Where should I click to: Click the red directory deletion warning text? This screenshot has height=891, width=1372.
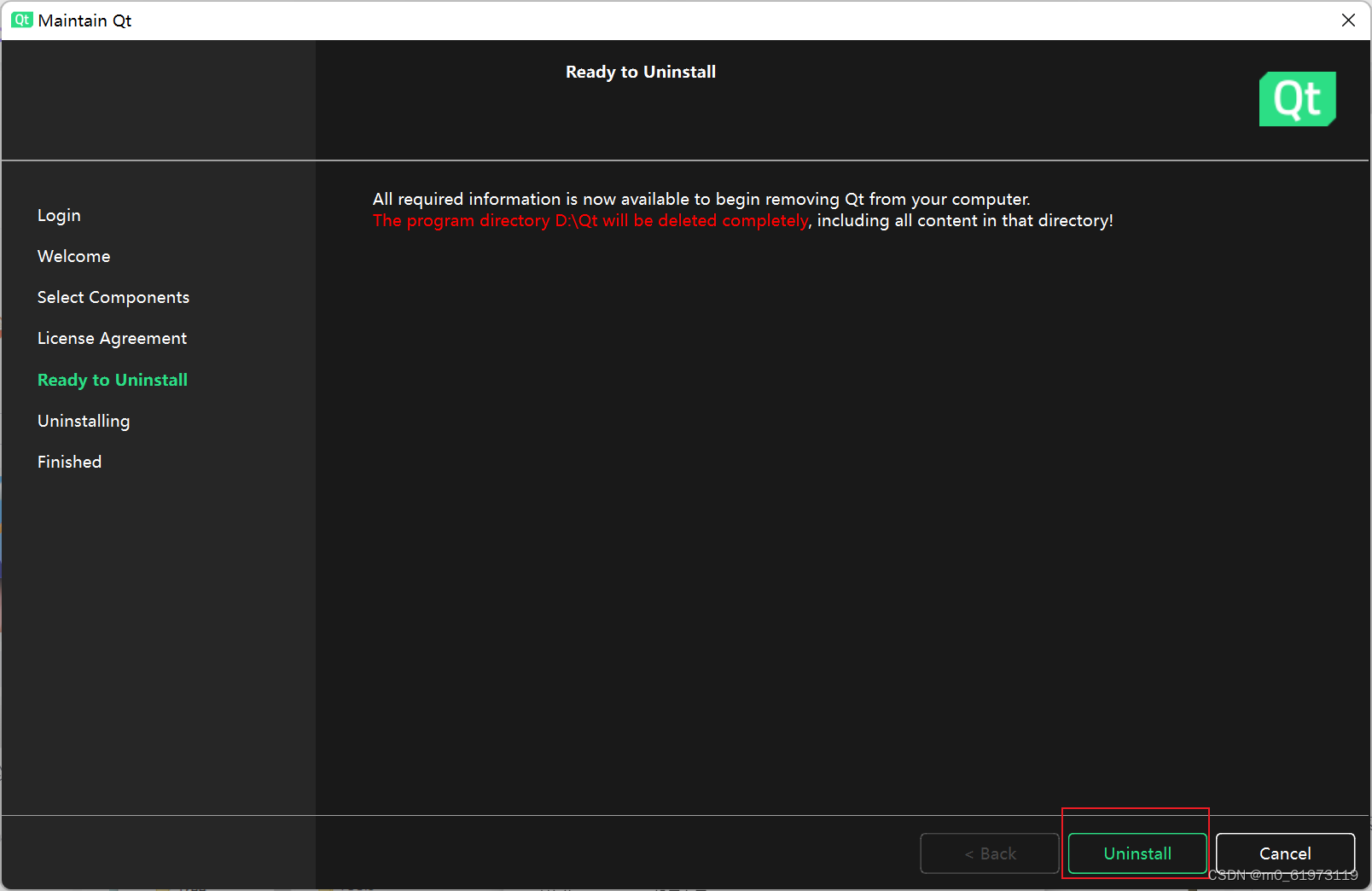pos(590,220)
